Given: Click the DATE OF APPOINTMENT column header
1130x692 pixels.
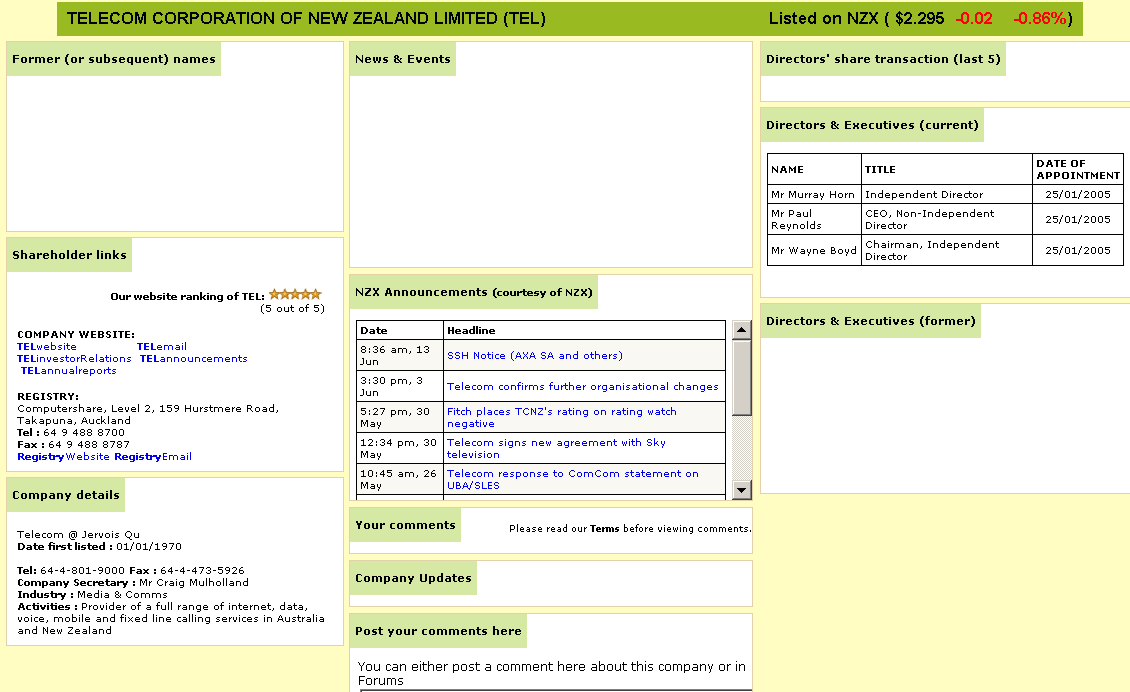Looking at the screenshot, I should (1078, 169).
